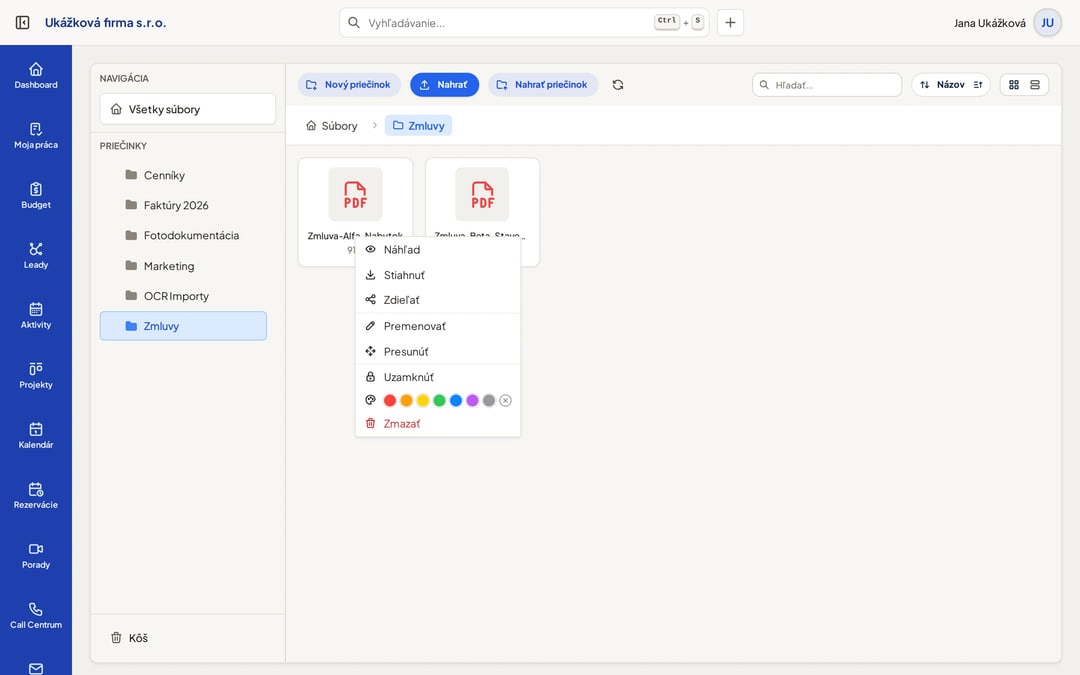Choose Stiahnuť from context menu
The image size is (1080, 675).
(x=437, y=275)
